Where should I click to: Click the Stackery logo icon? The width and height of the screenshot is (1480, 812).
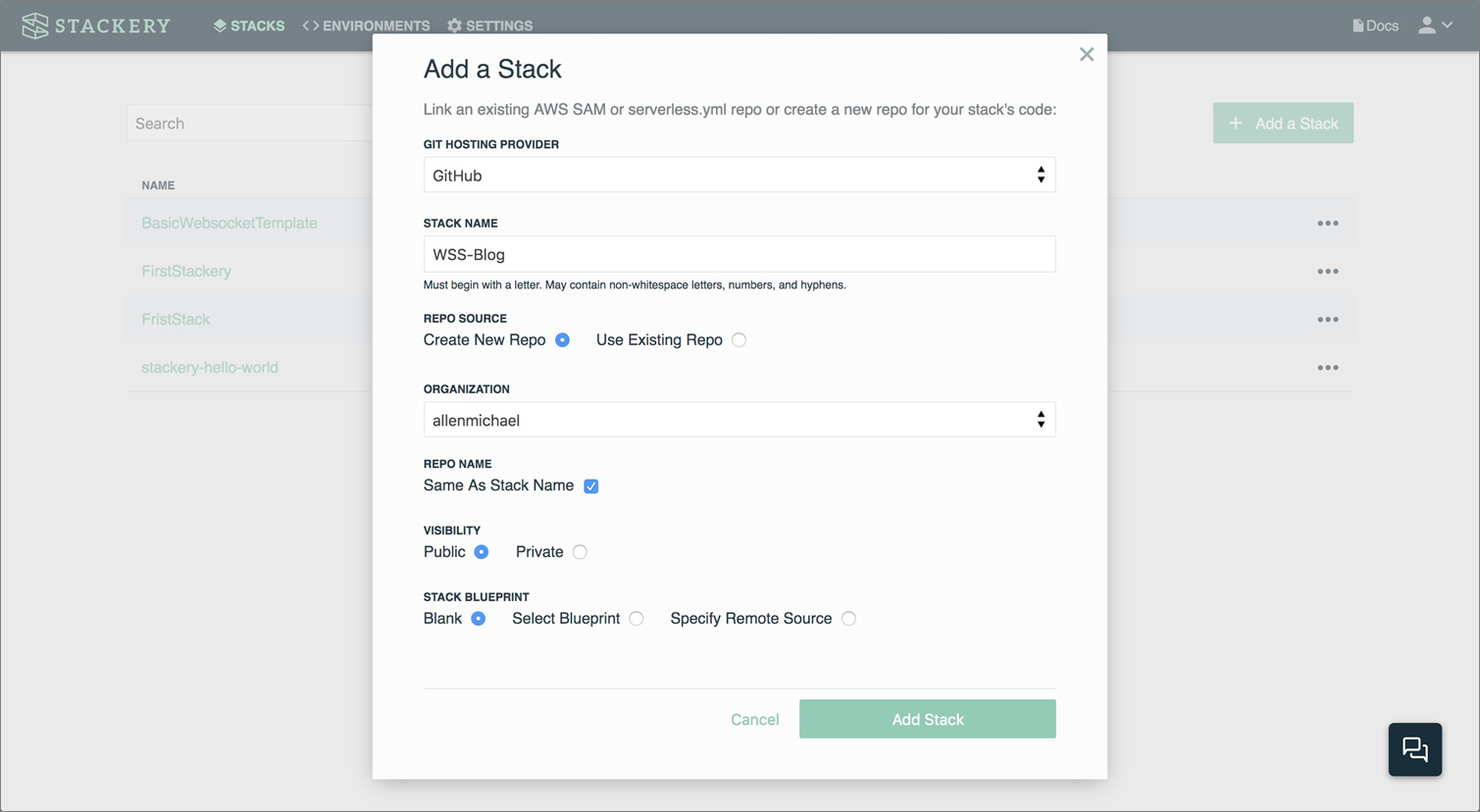click(35, 25)
